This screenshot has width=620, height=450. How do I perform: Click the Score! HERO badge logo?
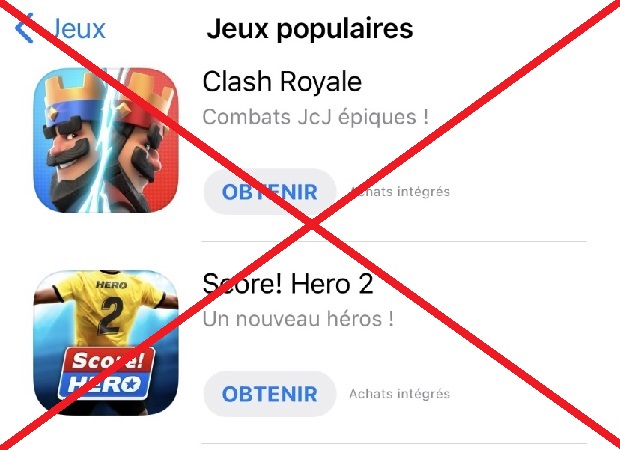106,373
